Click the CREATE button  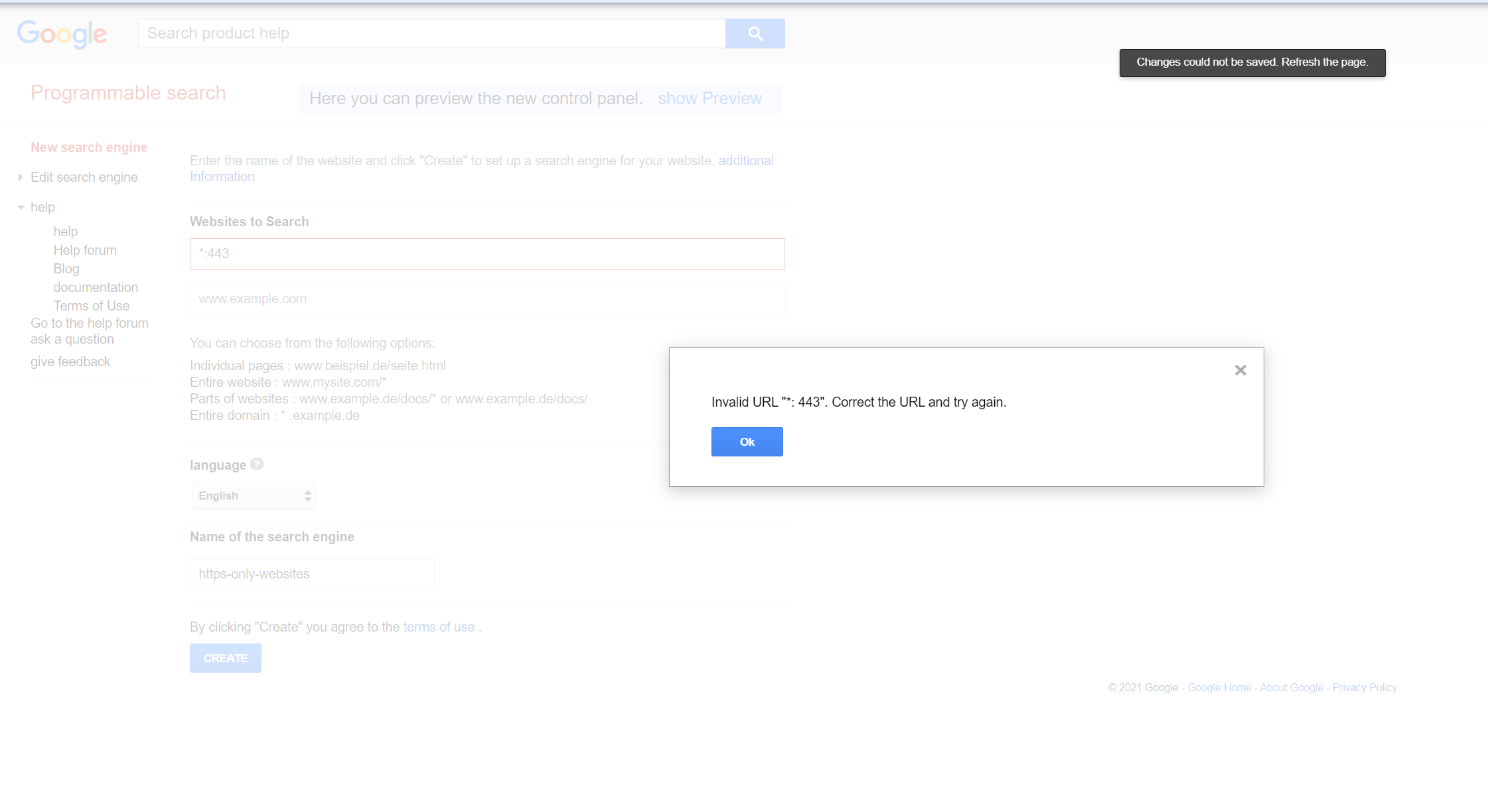tap(226, 658)
